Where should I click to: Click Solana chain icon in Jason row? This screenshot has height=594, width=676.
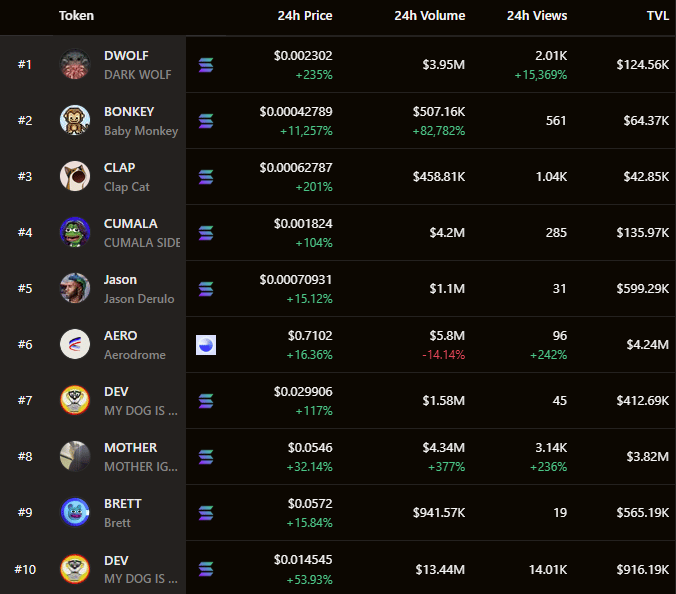(206, 289)
